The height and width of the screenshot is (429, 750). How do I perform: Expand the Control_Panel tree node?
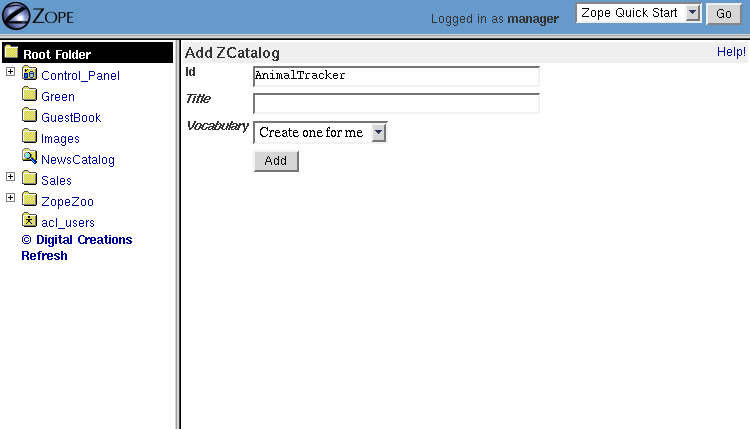pyautogui.click(x=10, y=73)
